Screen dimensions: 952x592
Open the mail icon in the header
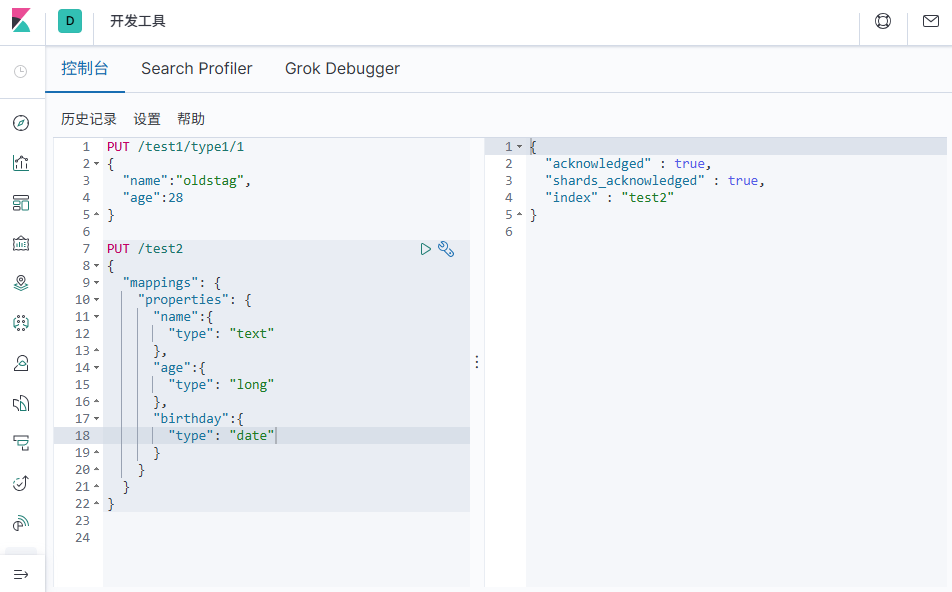[930, 21]
